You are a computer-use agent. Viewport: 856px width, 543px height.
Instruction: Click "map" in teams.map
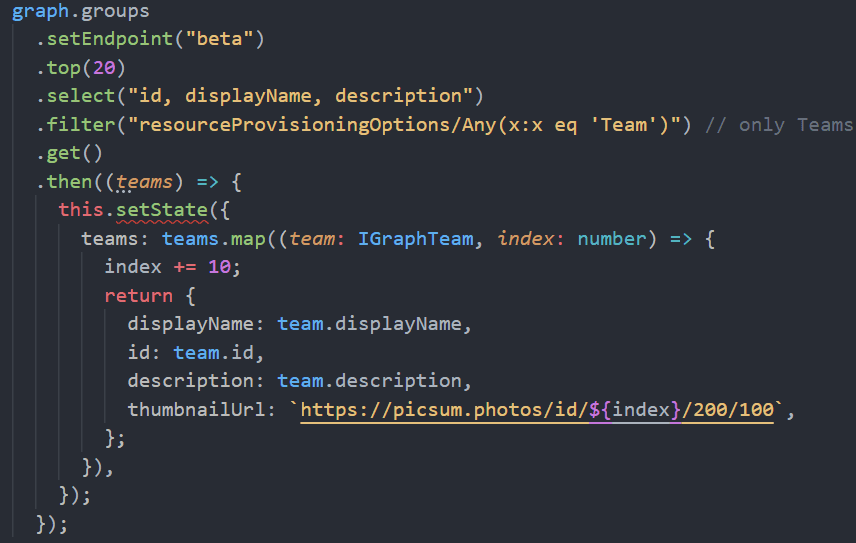[247, 239]
